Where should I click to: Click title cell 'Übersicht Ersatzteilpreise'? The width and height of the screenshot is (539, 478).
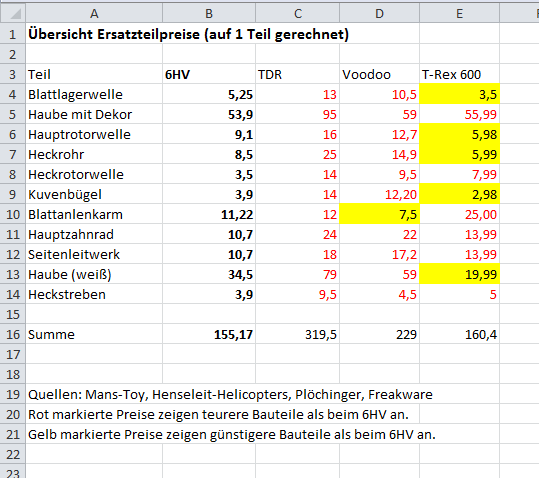coord(188,34)
